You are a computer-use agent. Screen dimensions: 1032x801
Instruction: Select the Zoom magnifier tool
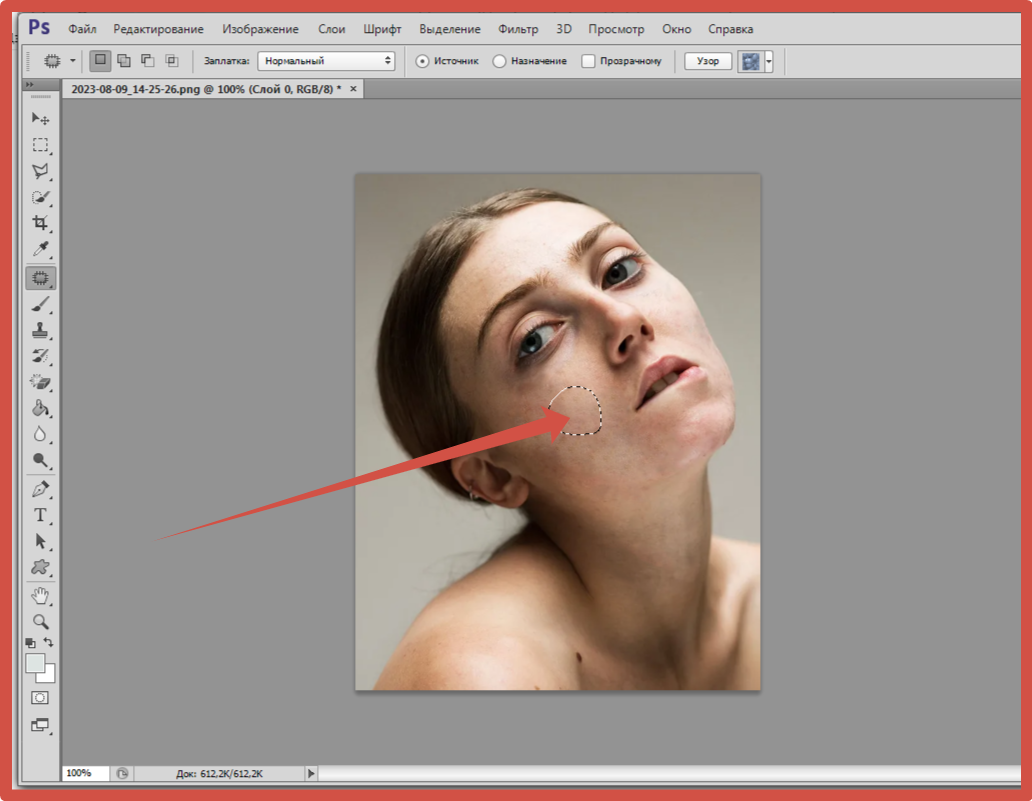[x=40, y=622]
